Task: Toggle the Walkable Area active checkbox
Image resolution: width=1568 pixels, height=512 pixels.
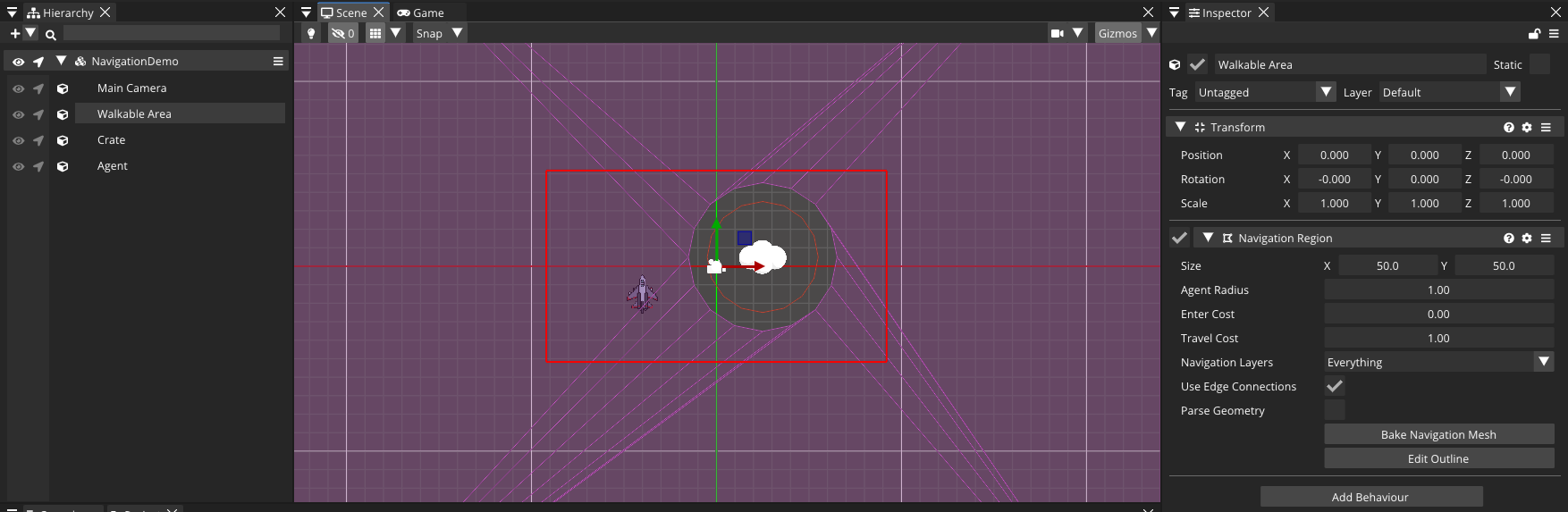Action: click(x=1198, y=64)
